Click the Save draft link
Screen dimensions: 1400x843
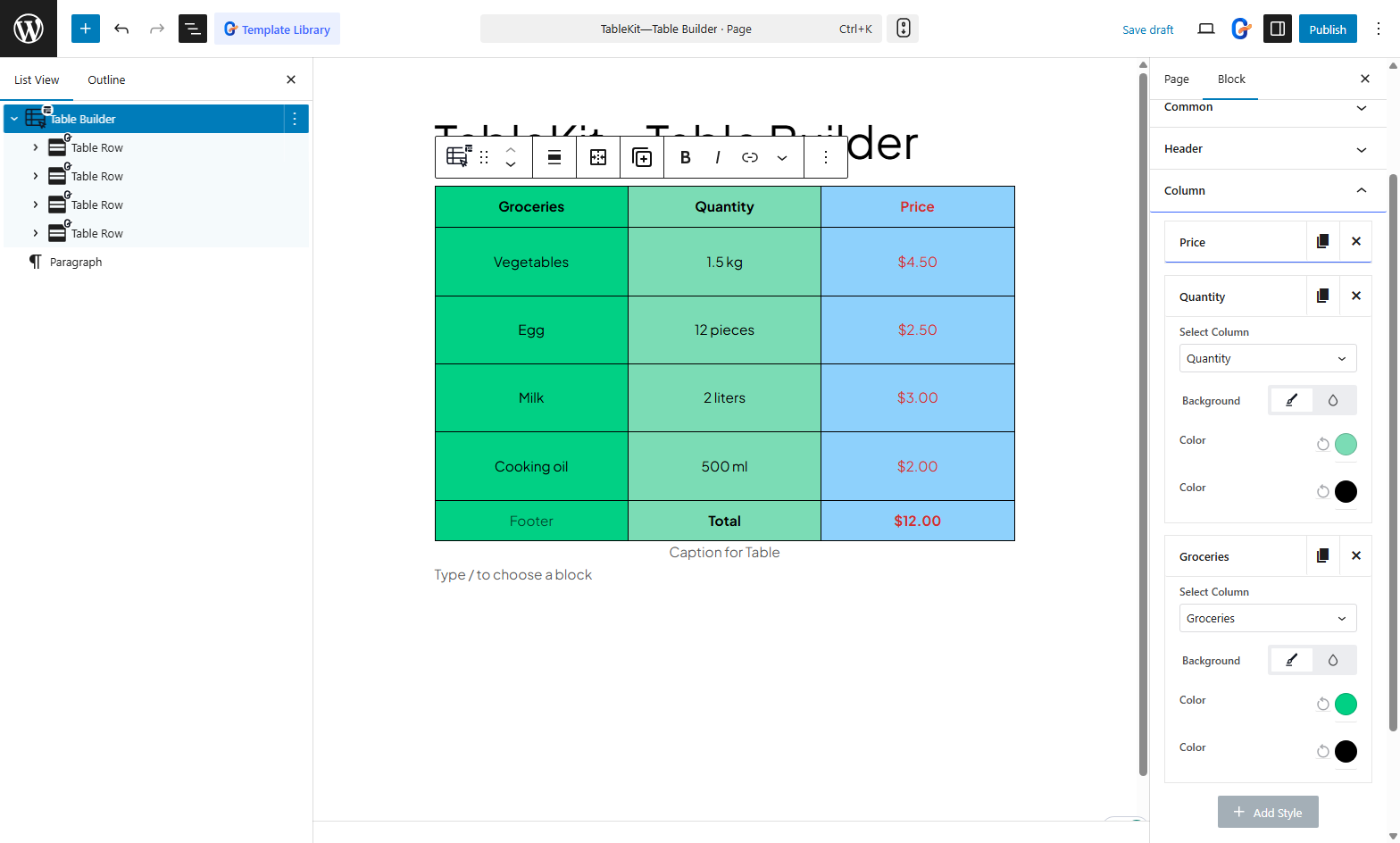point(1147,29)
